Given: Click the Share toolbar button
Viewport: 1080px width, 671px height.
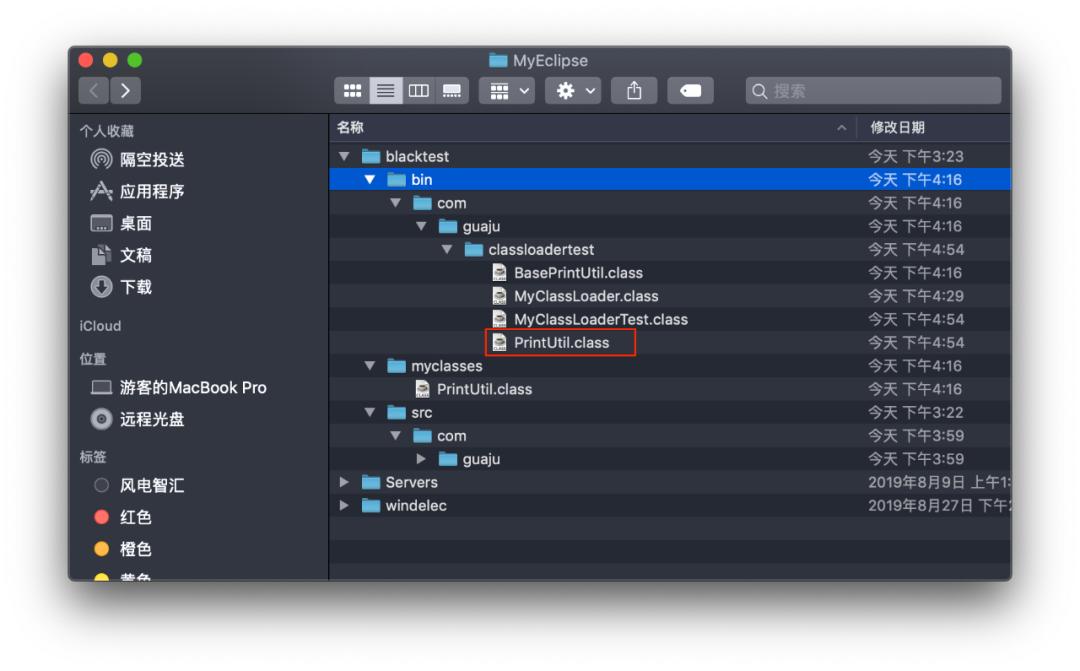Looking at the screenshot, I should pyautogui.click(x=634, y=91).
